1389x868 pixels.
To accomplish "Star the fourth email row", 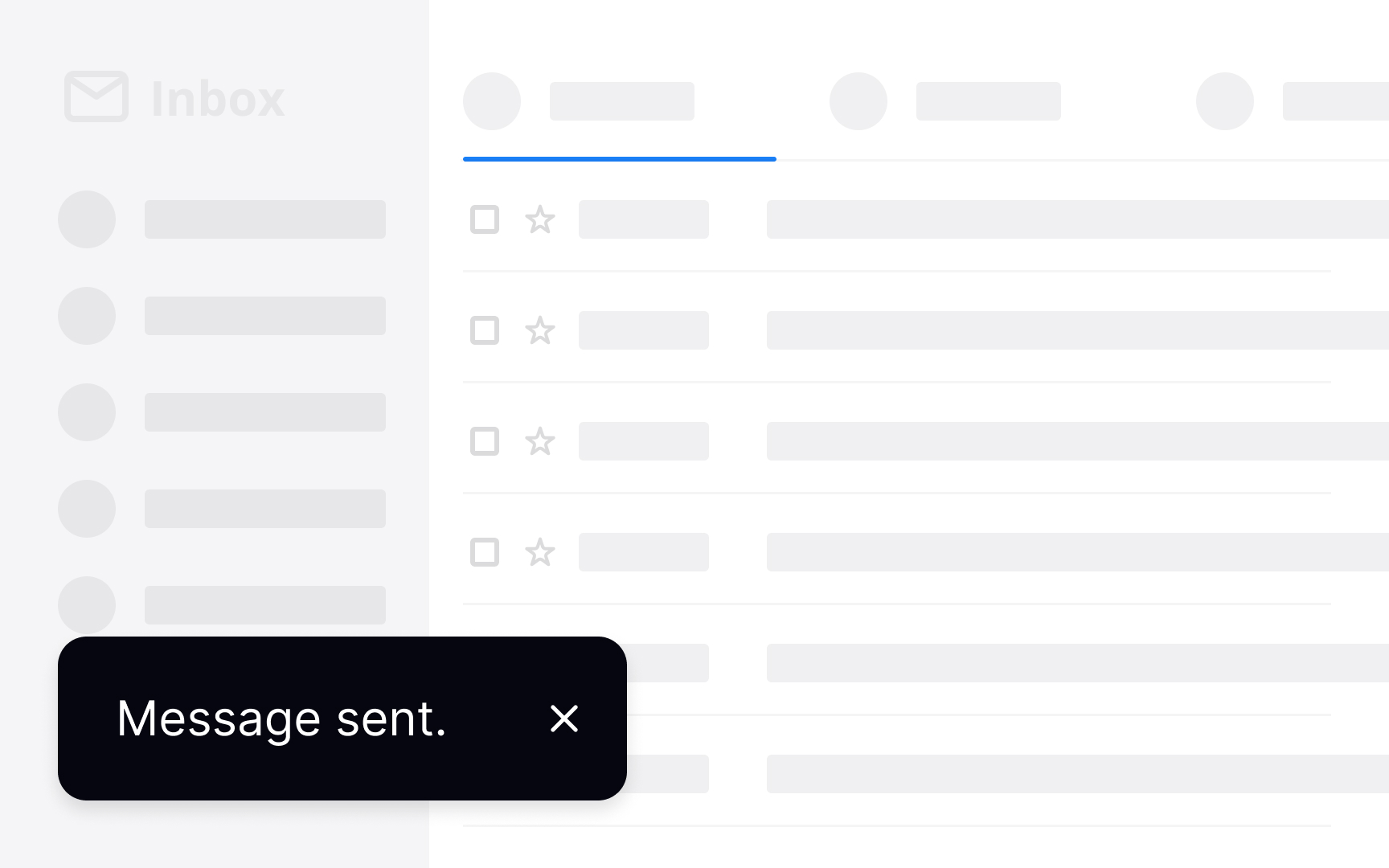I will point(540,552).
